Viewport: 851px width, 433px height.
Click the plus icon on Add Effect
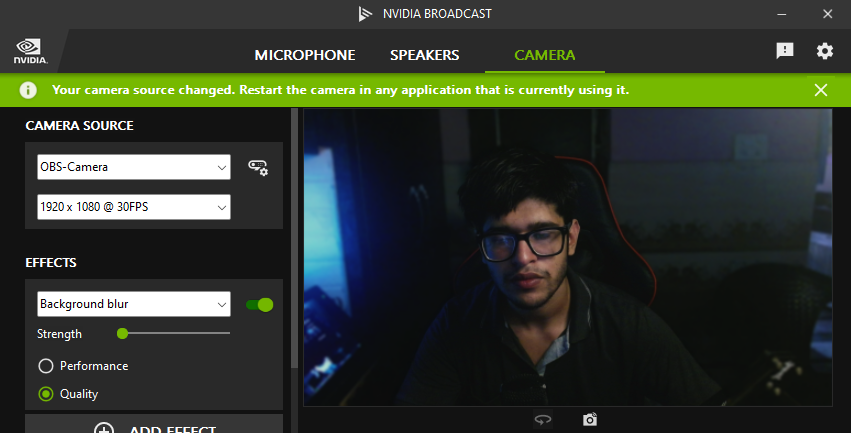[104, 430]
